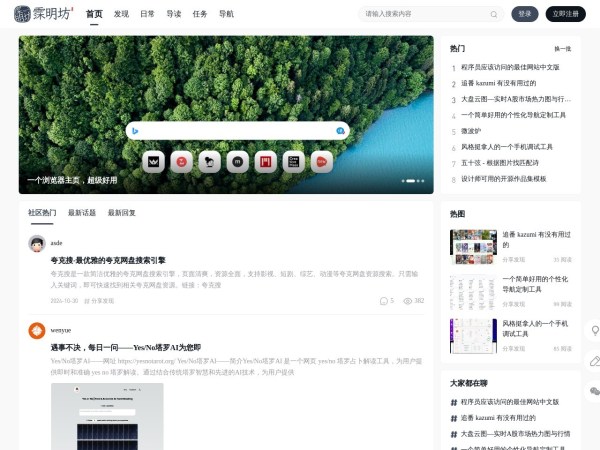This screenshot has width=600, height=450.
Task: Click the pencil edit icon on right edge
Action: [594, 360]
